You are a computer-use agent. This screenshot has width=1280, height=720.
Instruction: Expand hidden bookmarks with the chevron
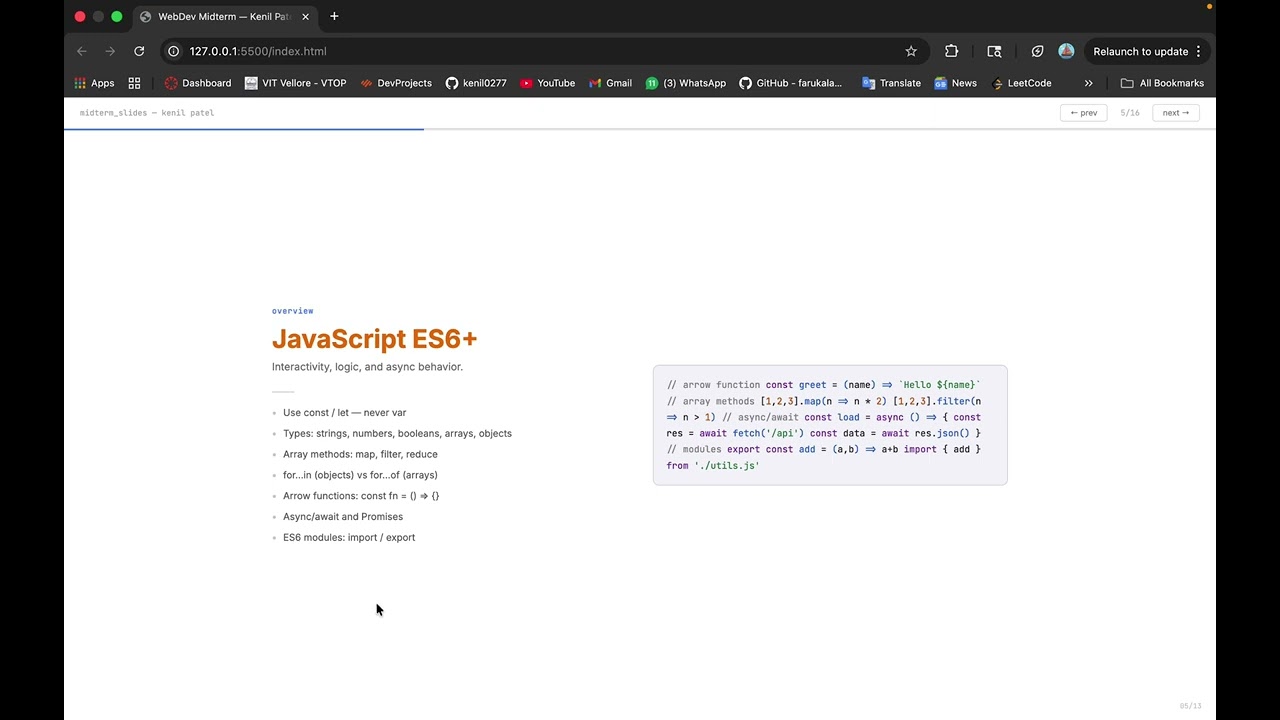[x=1088, y=83]
